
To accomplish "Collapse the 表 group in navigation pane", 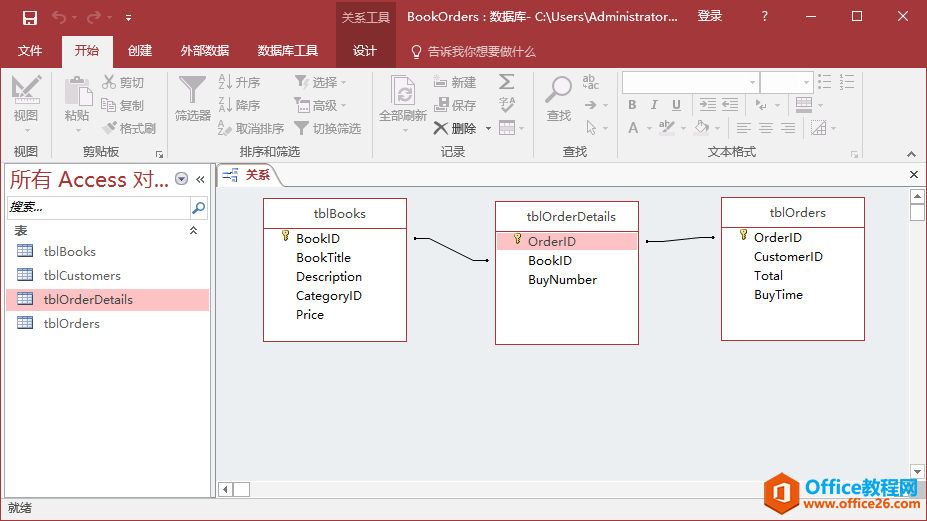I will (193, 231).
